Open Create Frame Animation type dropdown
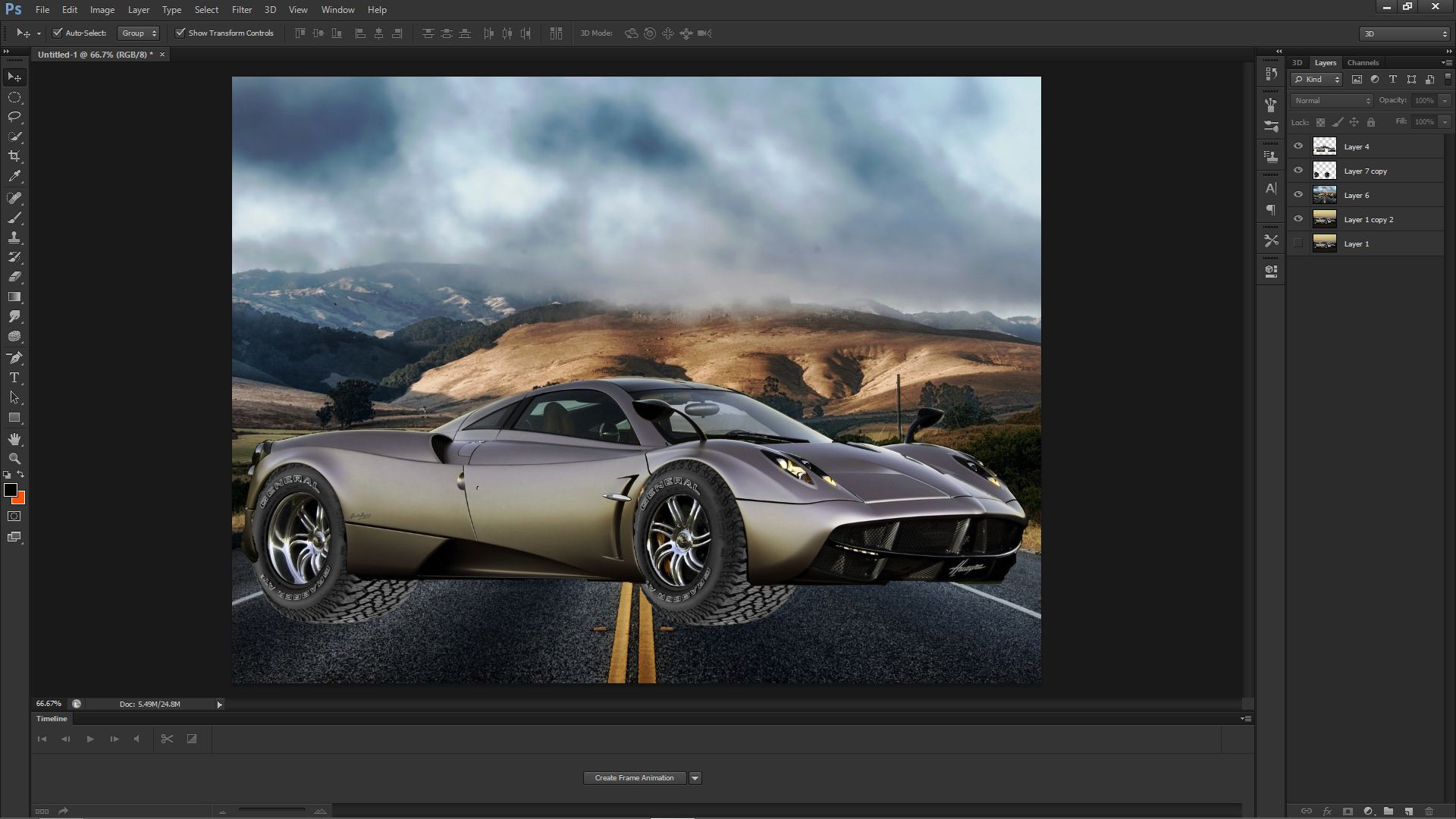 coord(695,778)
